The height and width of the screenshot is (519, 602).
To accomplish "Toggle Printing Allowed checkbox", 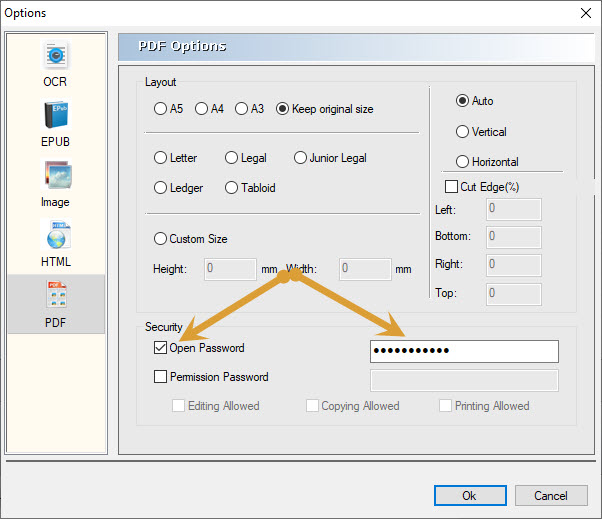I will point(445,406).
